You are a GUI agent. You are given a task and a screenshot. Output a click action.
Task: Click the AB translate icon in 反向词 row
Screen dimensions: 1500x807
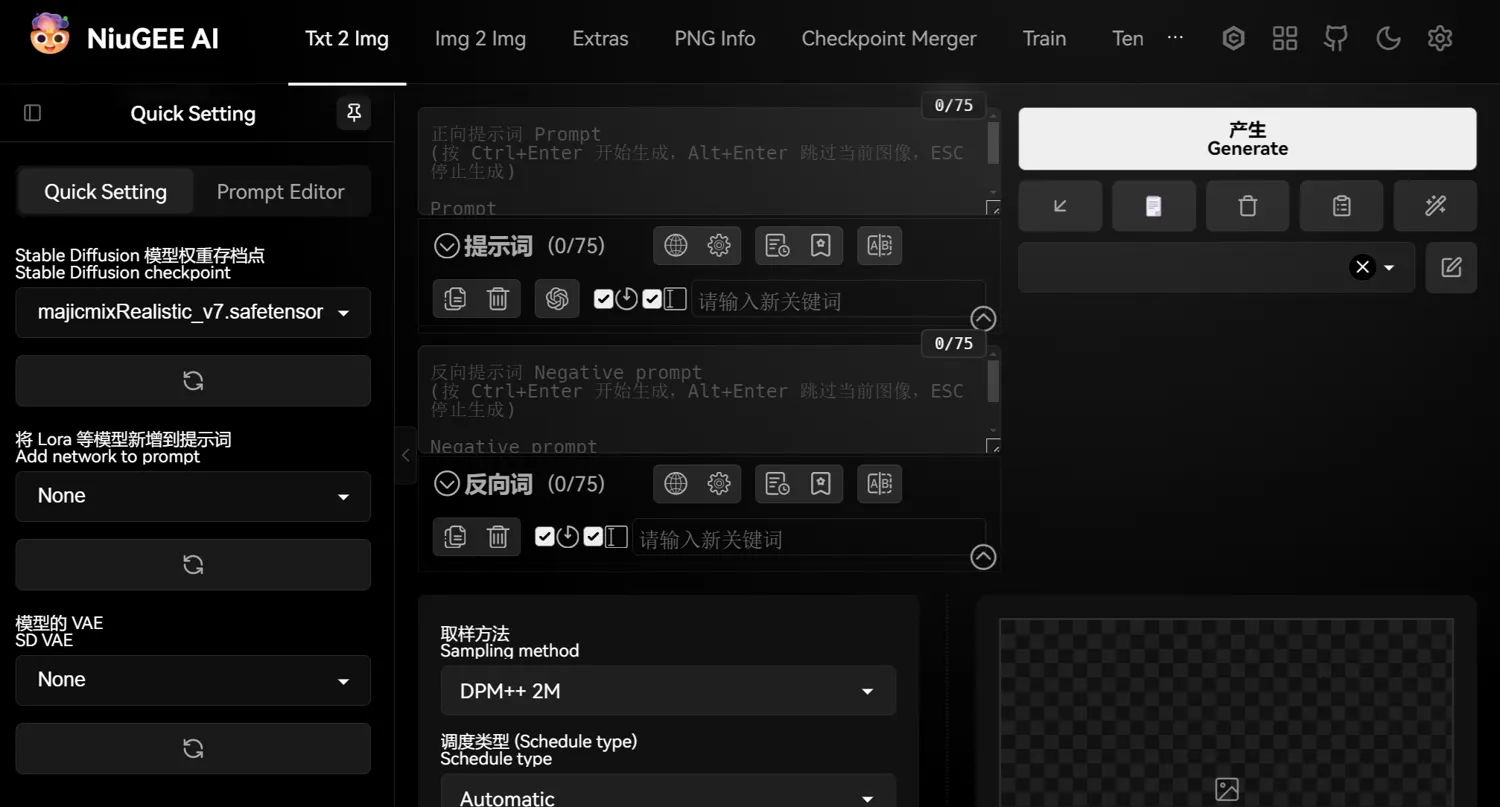coord(880,484)
